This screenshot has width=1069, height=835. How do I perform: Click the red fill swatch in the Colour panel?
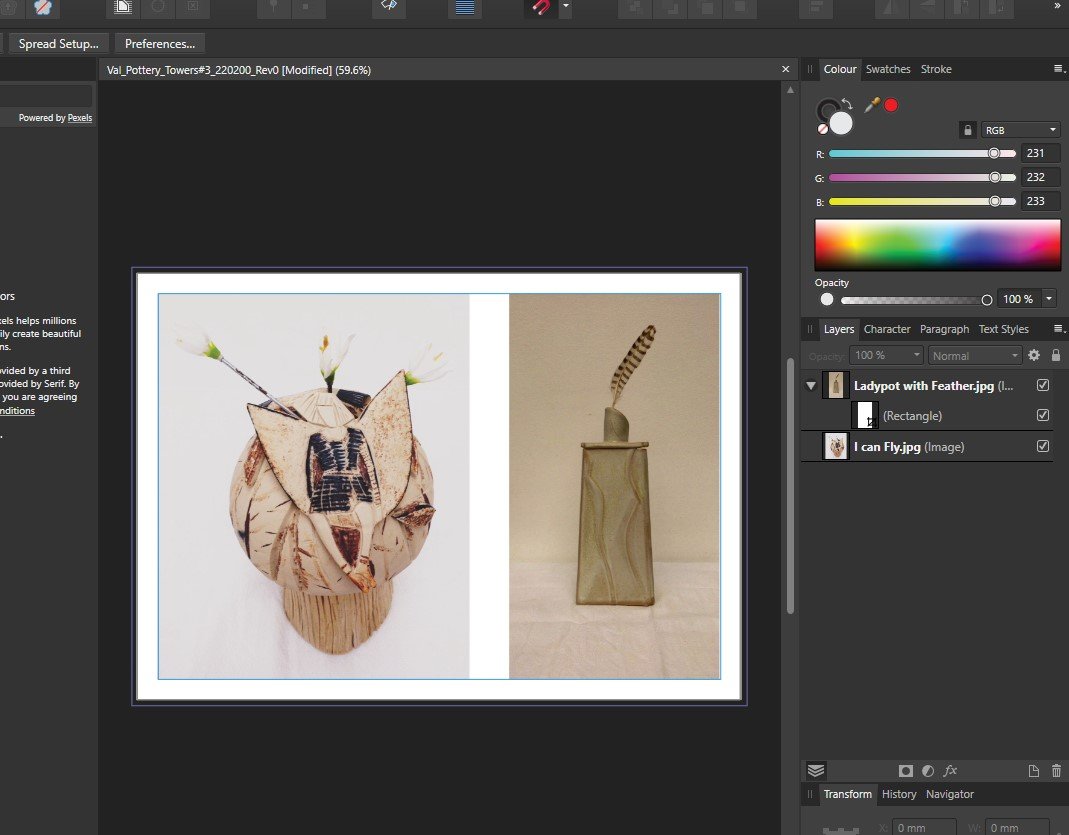pos(890,105)
